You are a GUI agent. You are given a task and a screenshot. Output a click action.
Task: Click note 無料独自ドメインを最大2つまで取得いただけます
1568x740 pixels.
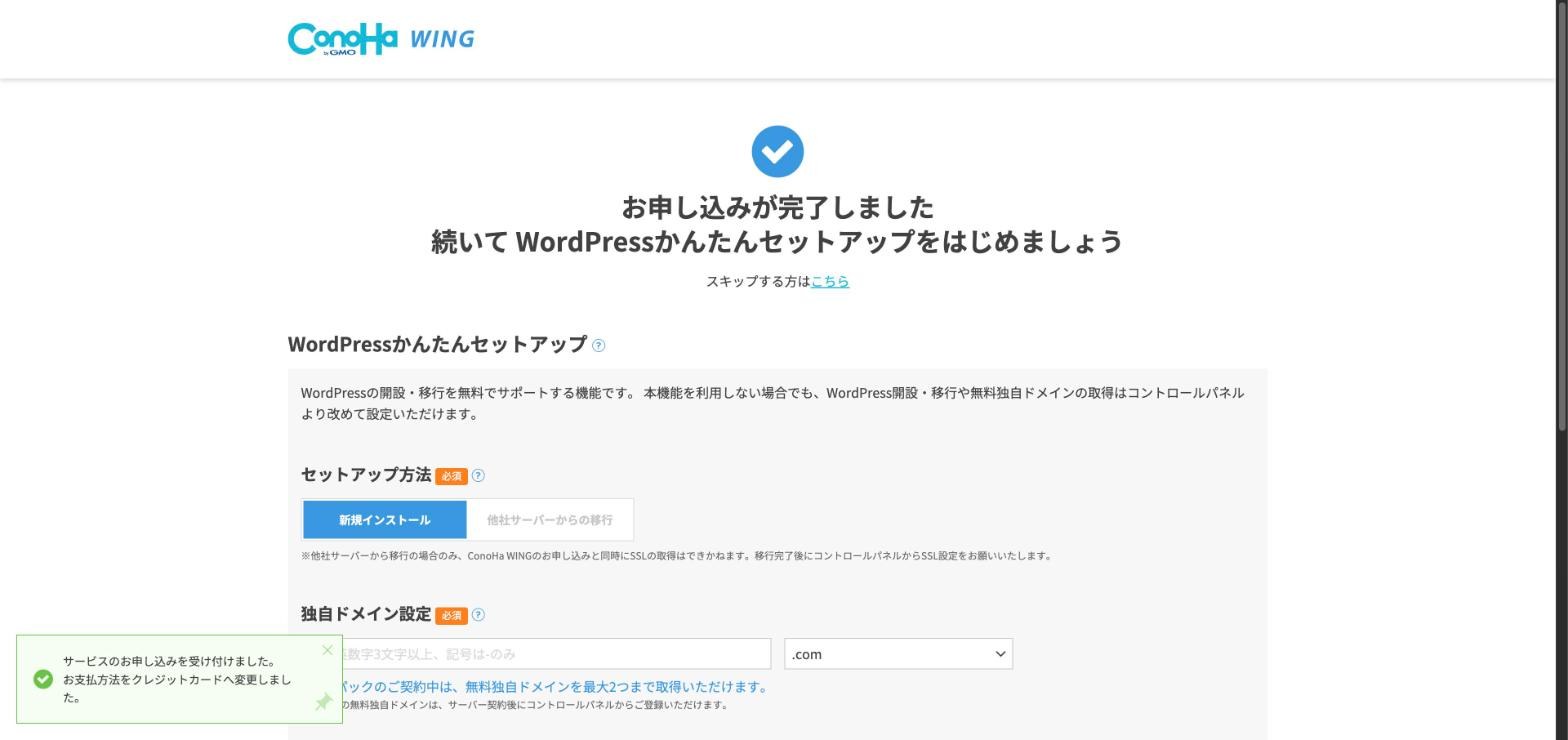(617, 687)
